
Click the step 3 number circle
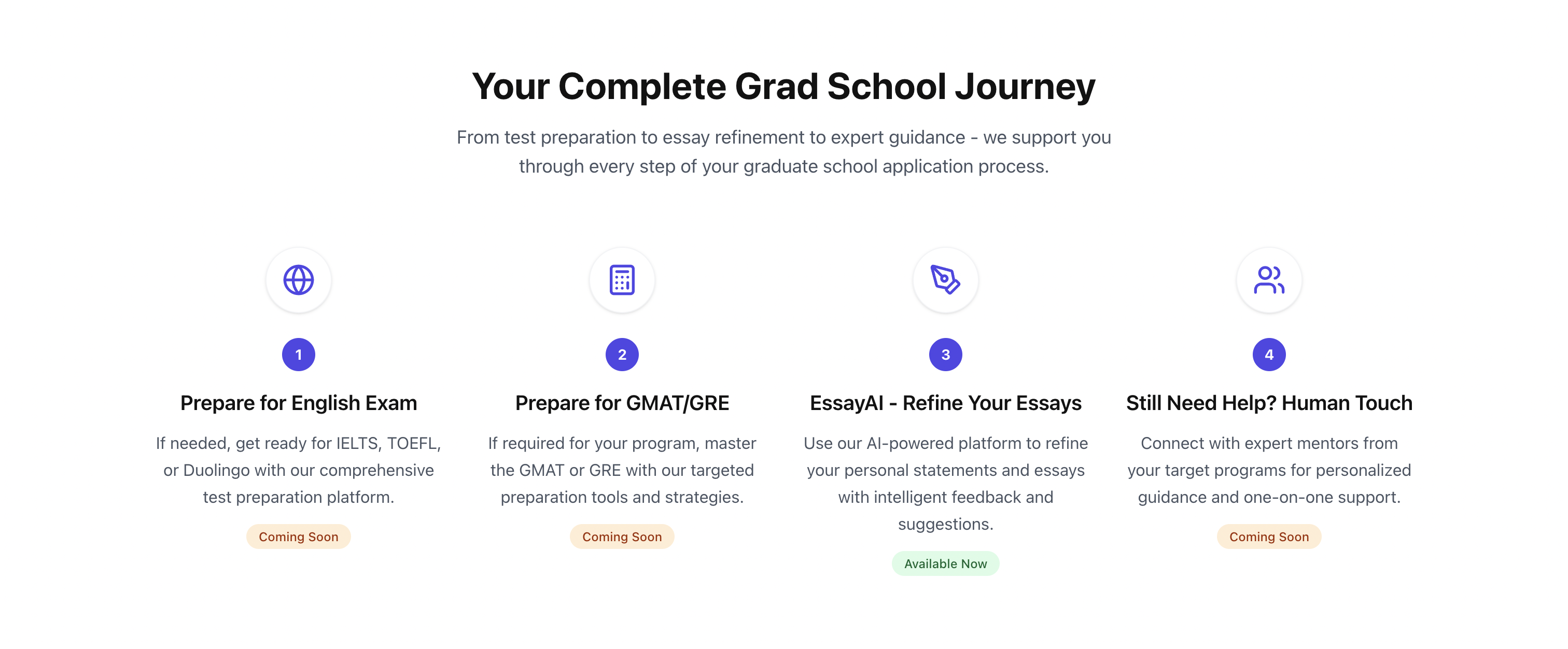coord(945,355)
